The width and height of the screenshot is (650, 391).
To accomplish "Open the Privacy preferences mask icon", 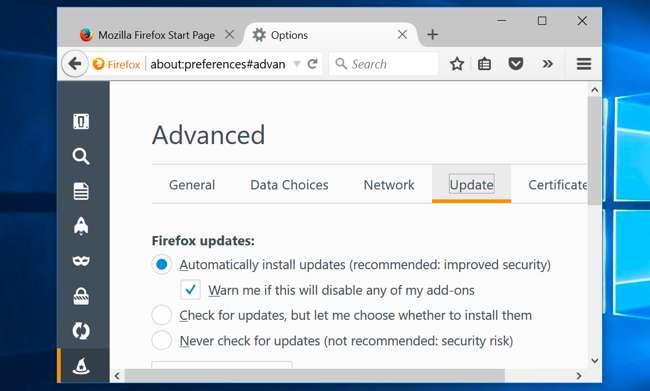I will (81, 261).
